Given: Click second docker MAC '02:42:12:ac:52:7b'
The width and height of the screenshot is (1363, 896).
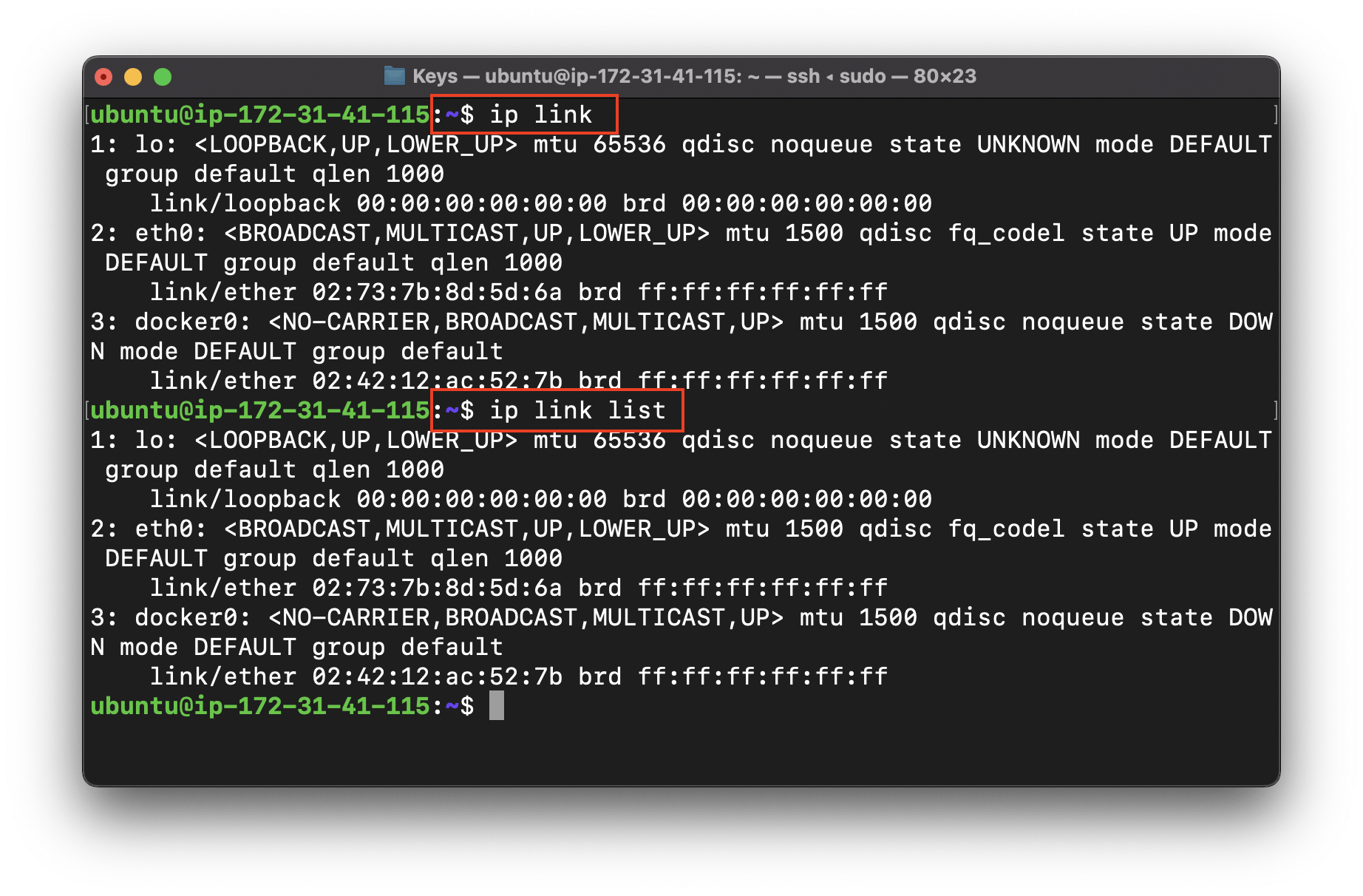Looking at the screenshot, I should pos(438,676).
